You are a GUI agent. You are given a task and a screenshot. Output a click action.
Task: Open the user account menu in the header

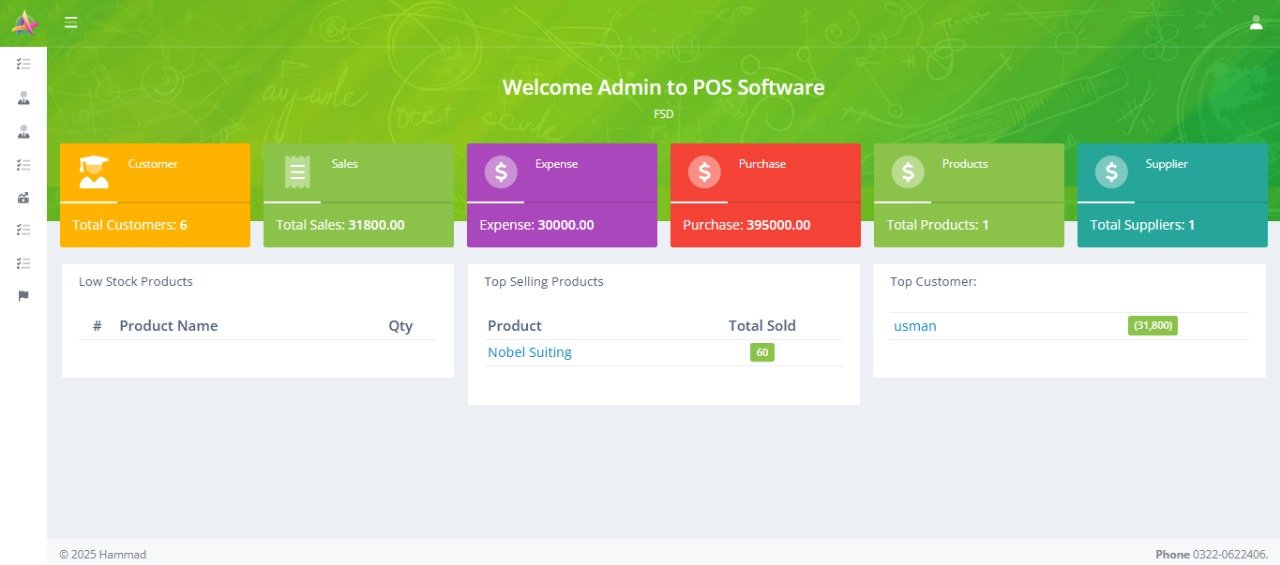pyautogui.click(x=1256, y=22)
